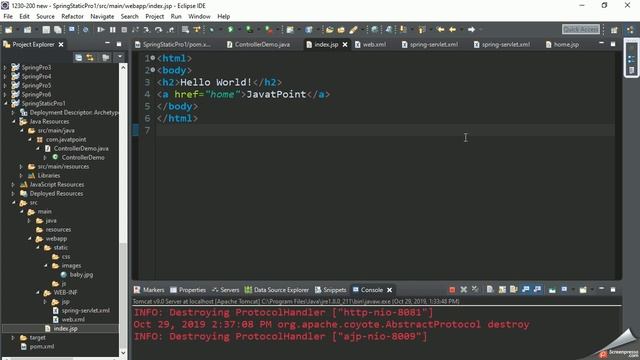Click the Last Edit Location arrow icon
Screen dimensions: 640x360
point(440,29)
